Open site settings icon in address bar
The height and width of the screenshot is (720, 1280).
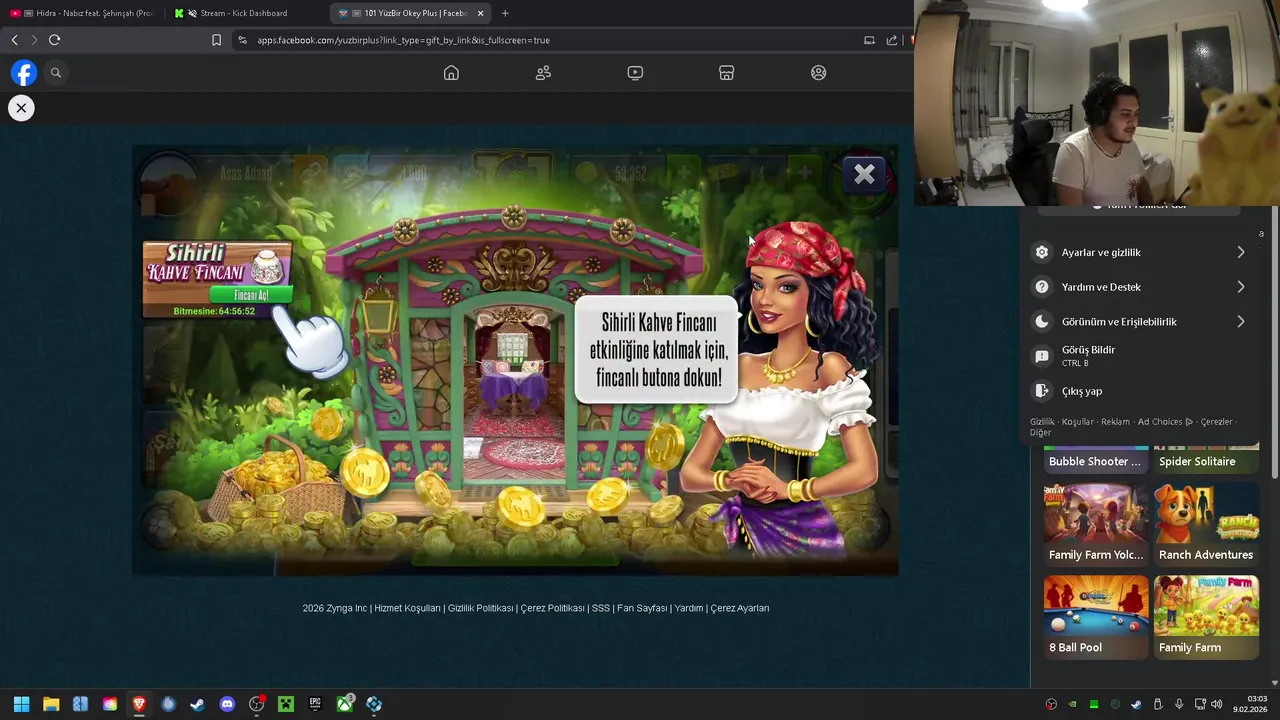(x=242, y=40)
